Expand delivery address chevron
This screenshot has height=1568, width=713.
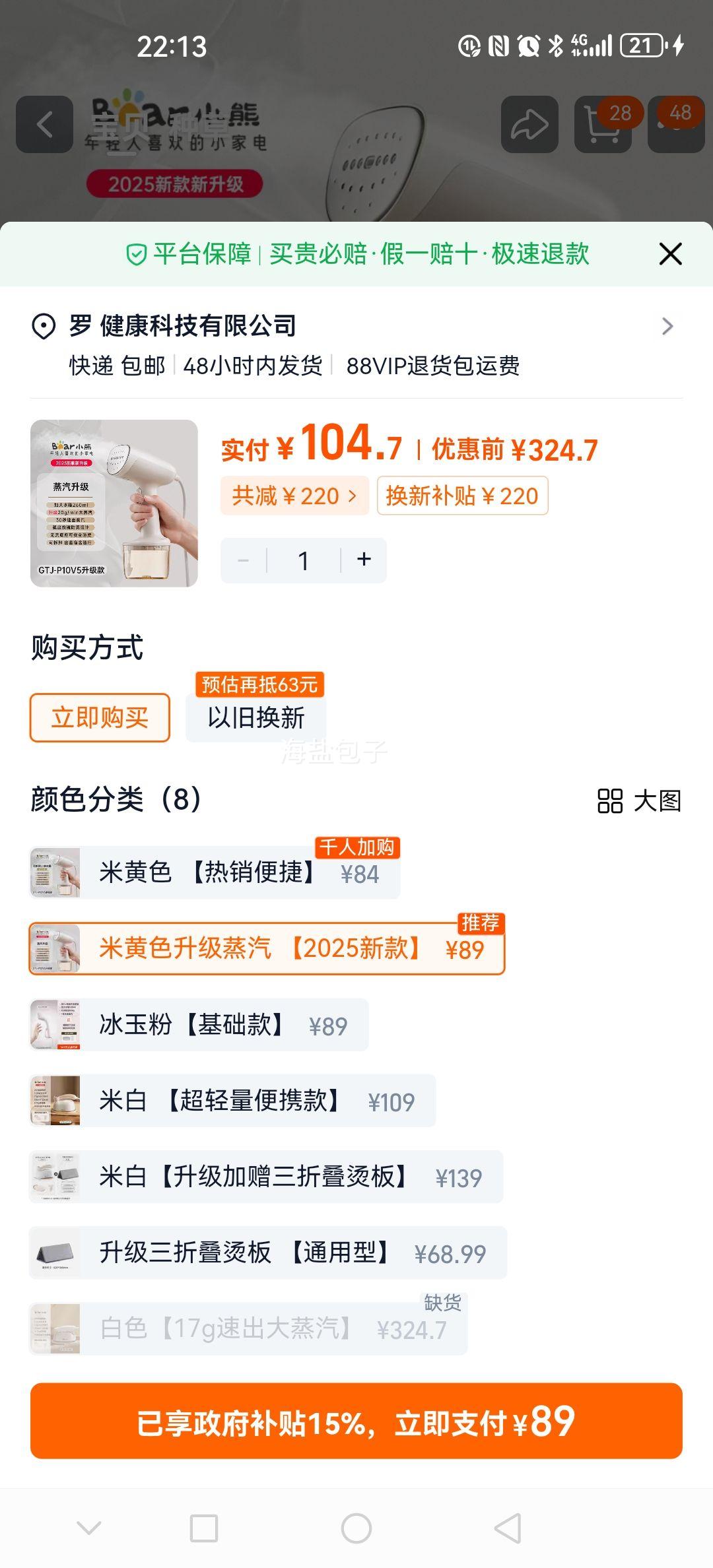pos(667,326)
